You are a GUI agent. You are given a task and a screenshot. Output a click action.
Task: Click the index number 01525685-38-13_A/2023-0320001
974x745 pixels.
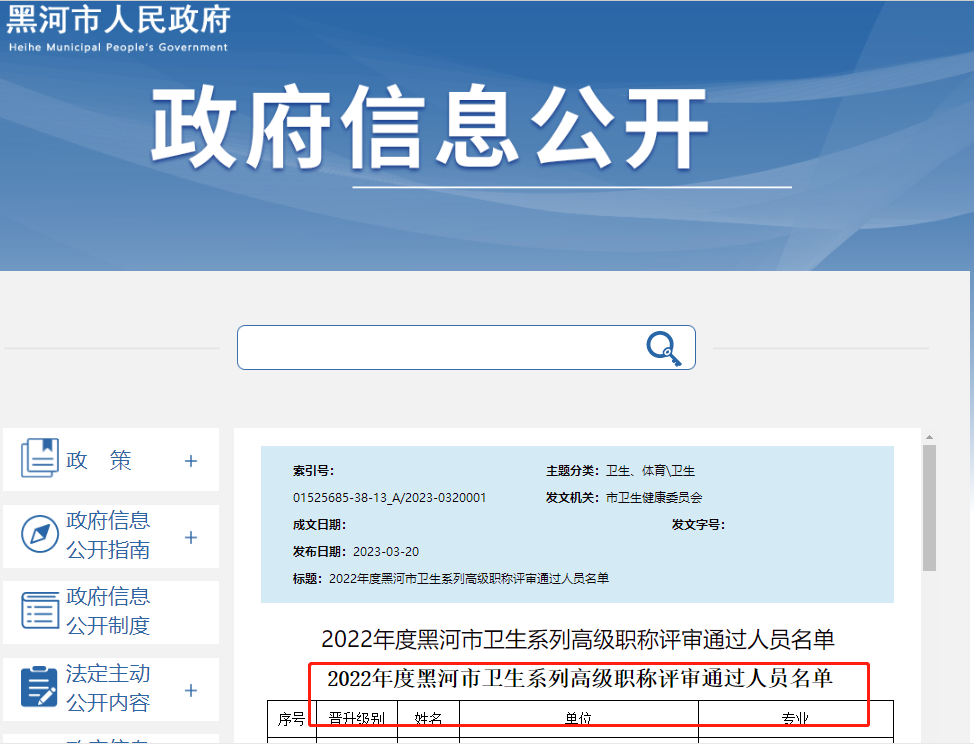[390, 497]
